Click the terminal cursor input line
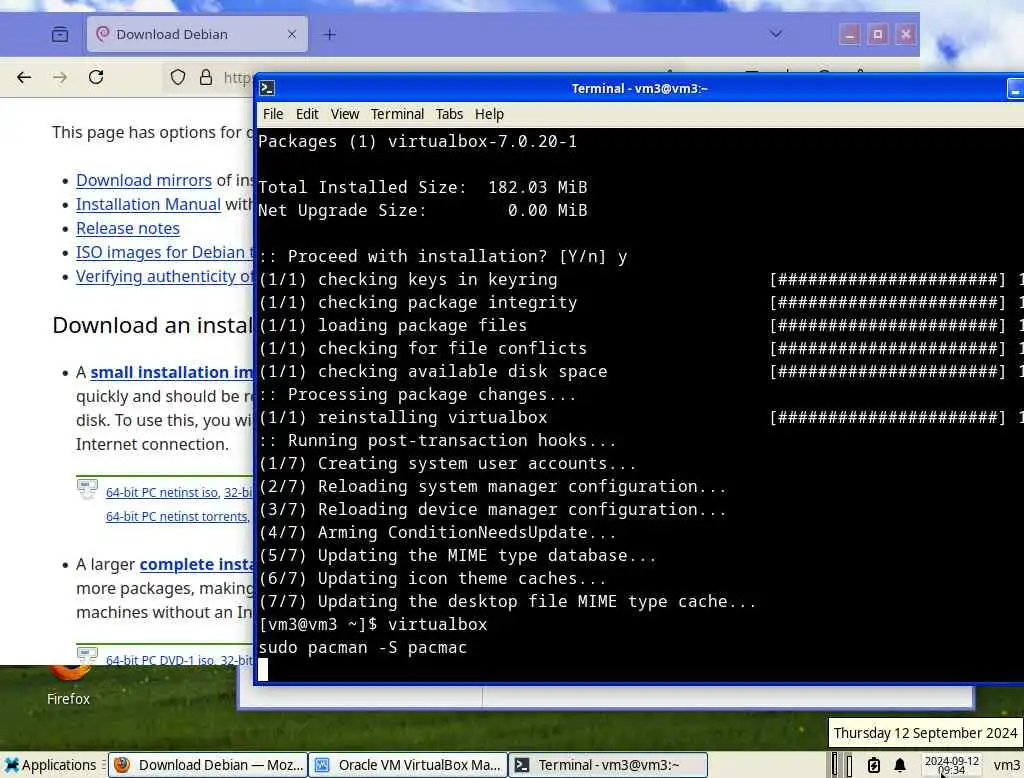Screen dimensions: 1024x778 263,670
